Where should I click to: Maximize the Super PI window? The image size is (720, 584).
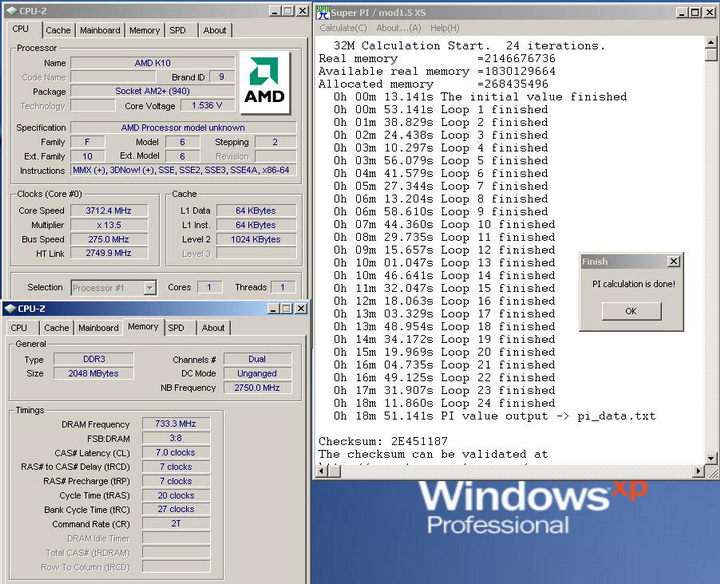(x=695, y=12)
